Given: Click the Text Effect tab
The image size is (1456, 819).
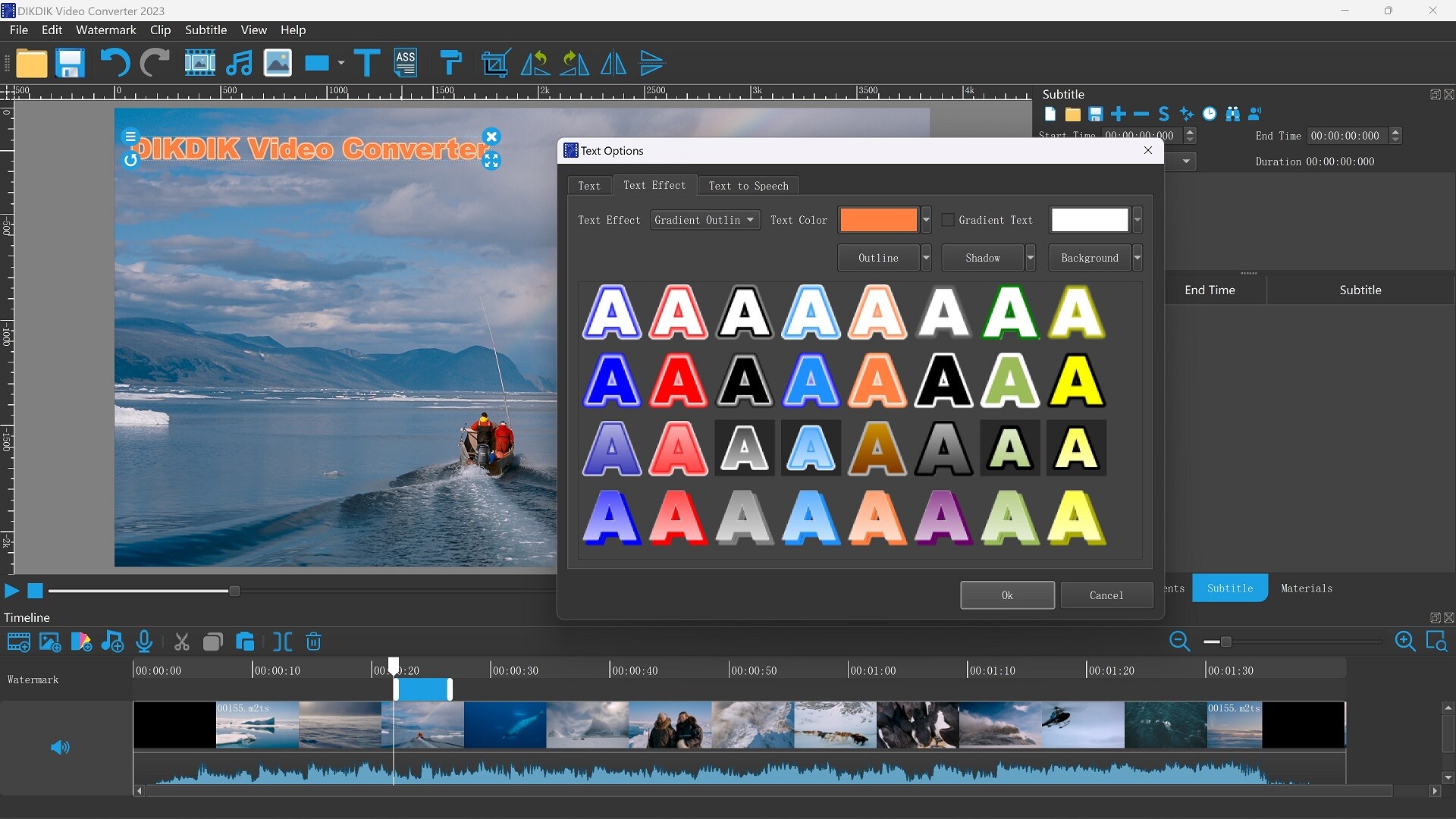Looking at the screenshot, I should [654, 184].
